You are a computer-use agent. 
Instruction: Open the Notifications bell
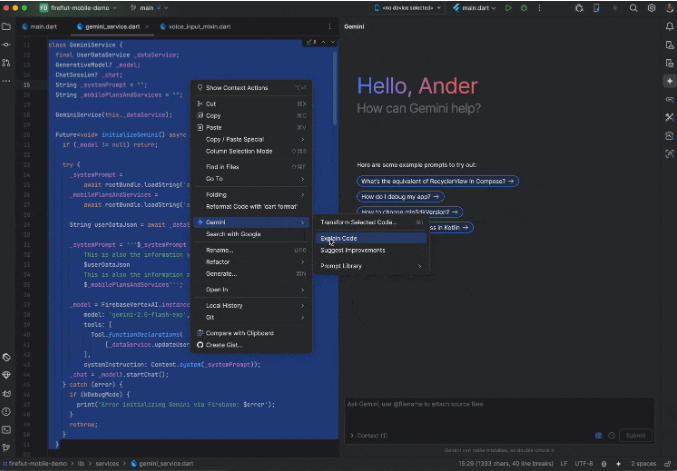coord(670,27)
